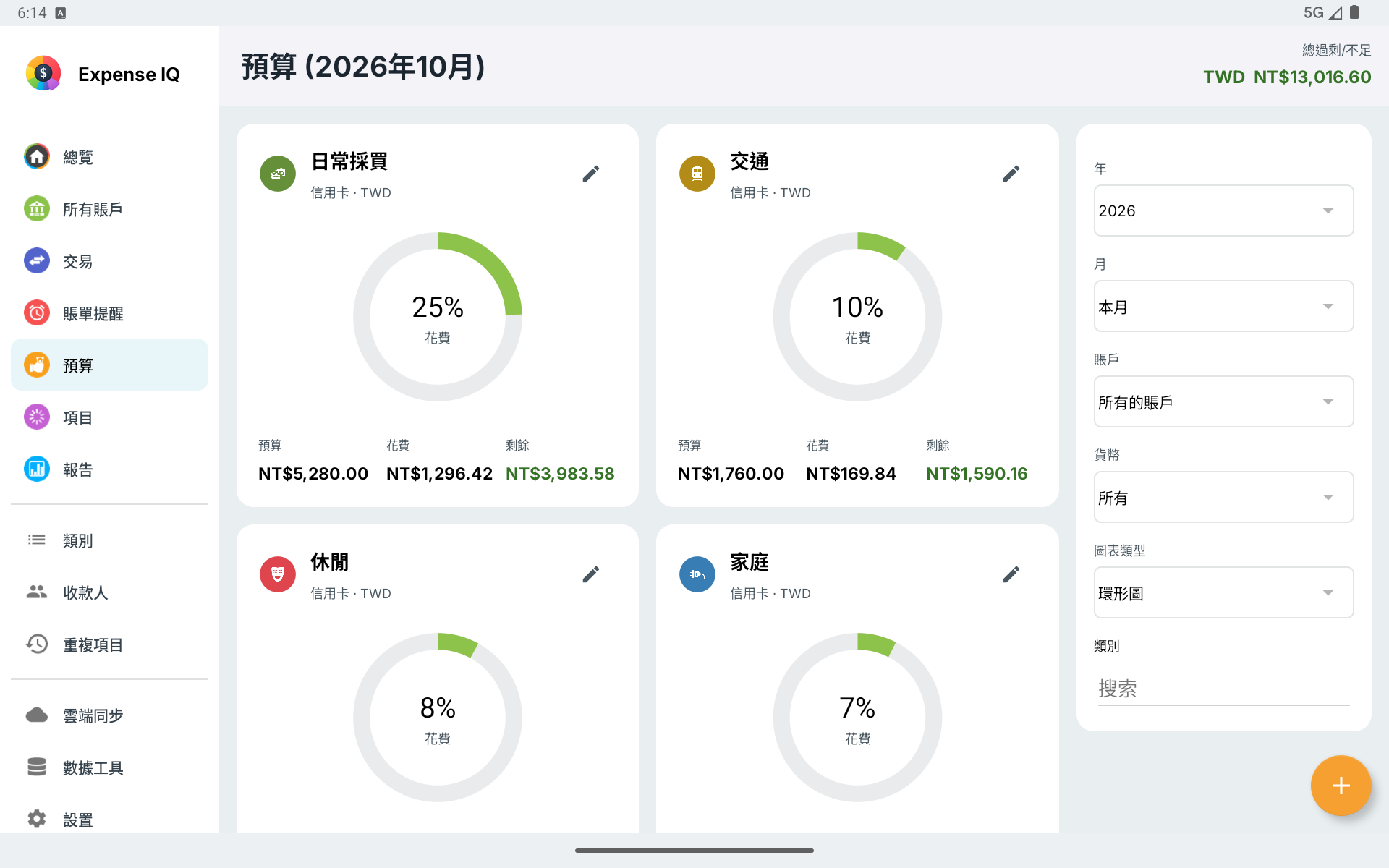
Task: Go to 交易 menu label
Action: point(77,262)
